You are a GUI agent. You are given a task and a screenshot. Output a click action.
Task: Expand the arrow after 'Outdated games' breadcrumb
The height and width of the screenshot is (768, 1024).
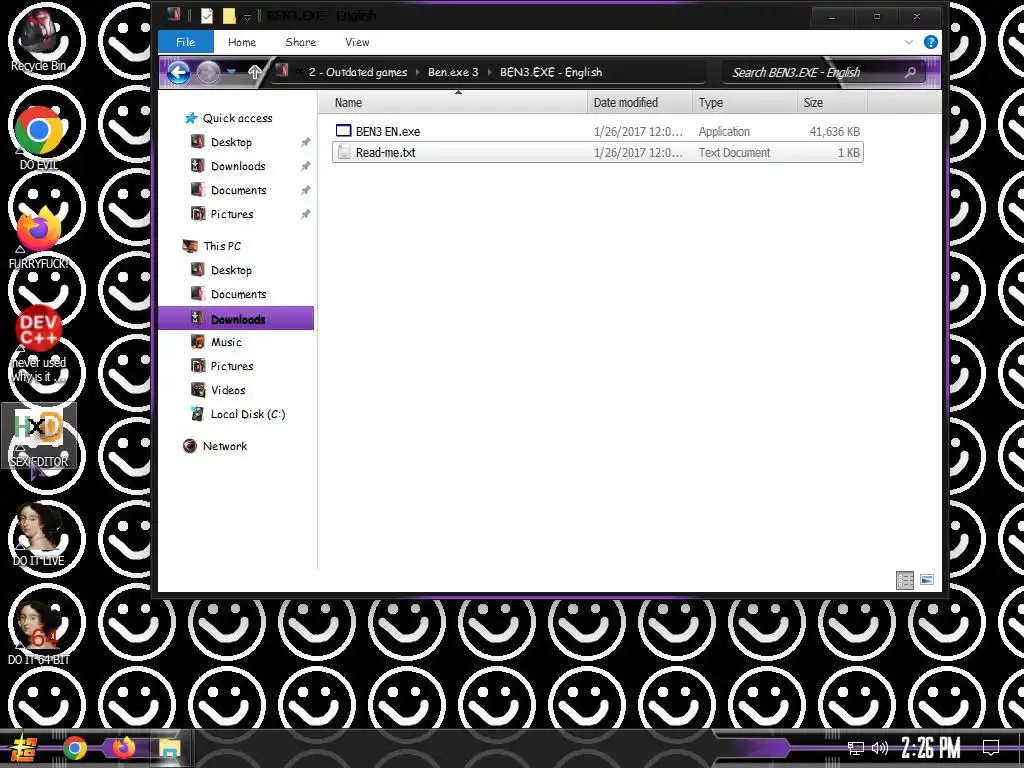click(418, 72)
